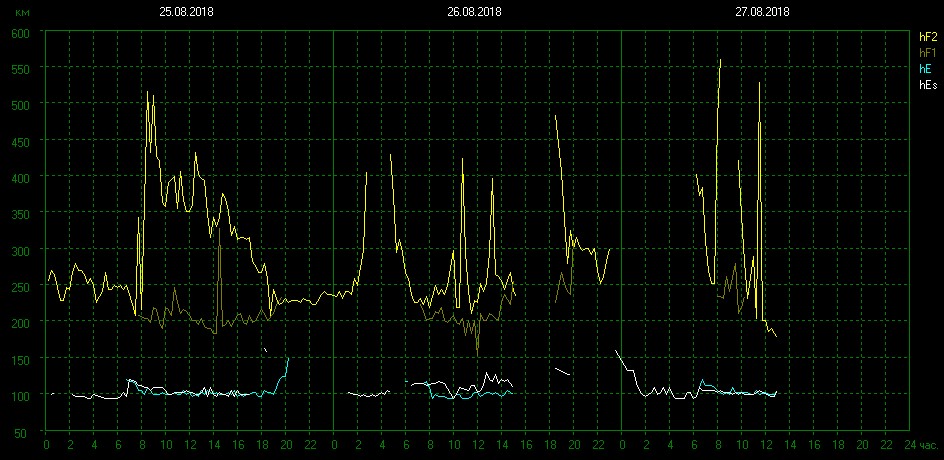Select the hF1 legend entry
The height and width of the screenshot is (460, 944).
click(927, 52)
